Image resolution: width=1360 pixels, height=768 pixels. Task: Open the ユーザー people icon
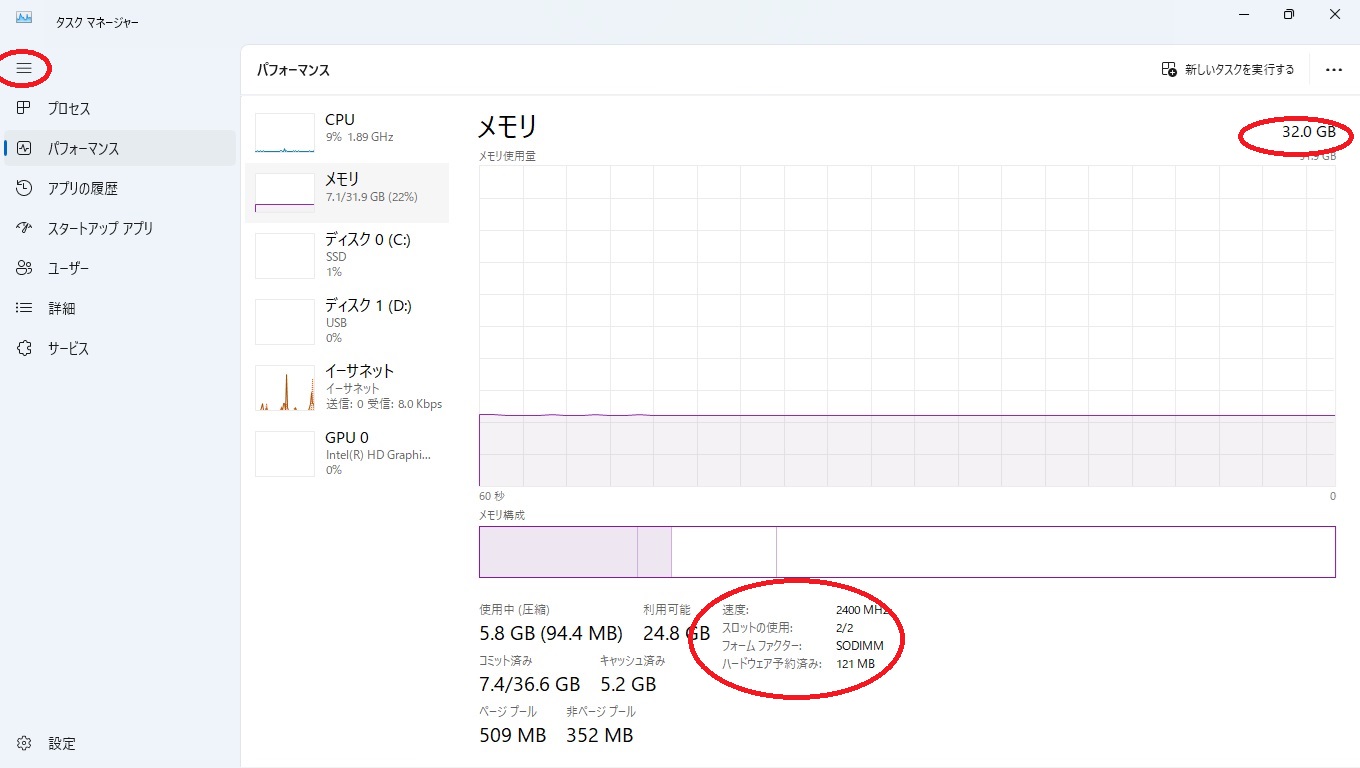(x=25, y=268)
